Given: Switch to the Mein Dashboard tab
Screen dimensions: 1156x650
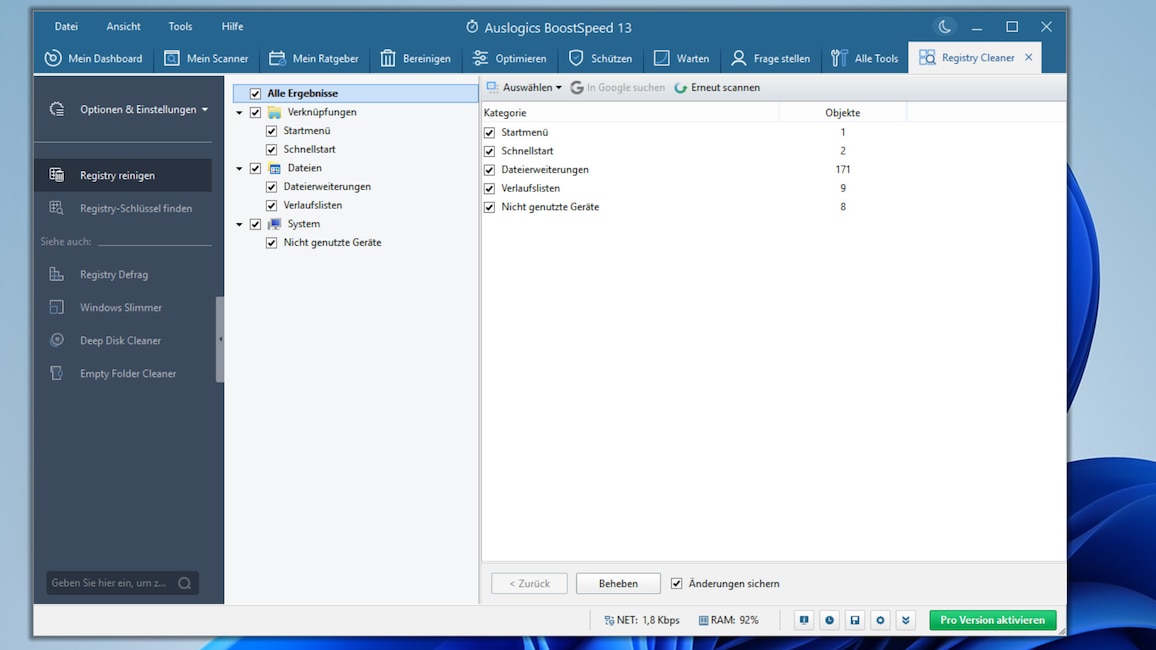Looking at the screenshot, I should [93, 58].
